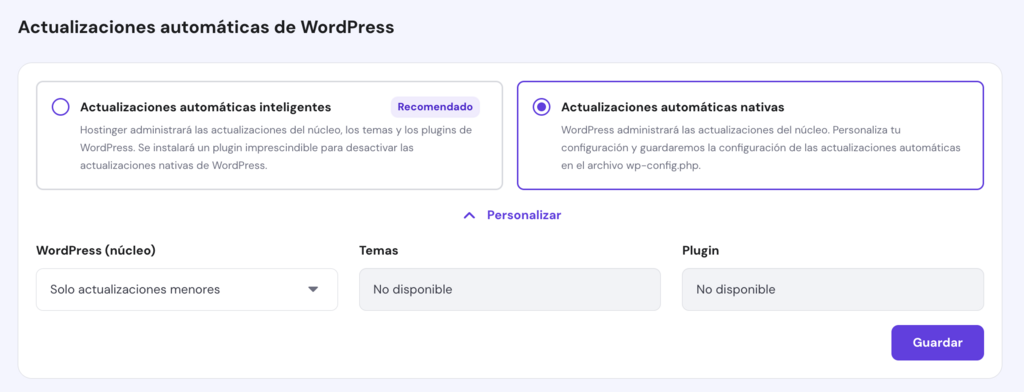Image resolution: width=1024 pixels, height=392 pixels.
Task: Click the Actualizaciones automáticas de WordPress heading
Action: coord(206,27)
